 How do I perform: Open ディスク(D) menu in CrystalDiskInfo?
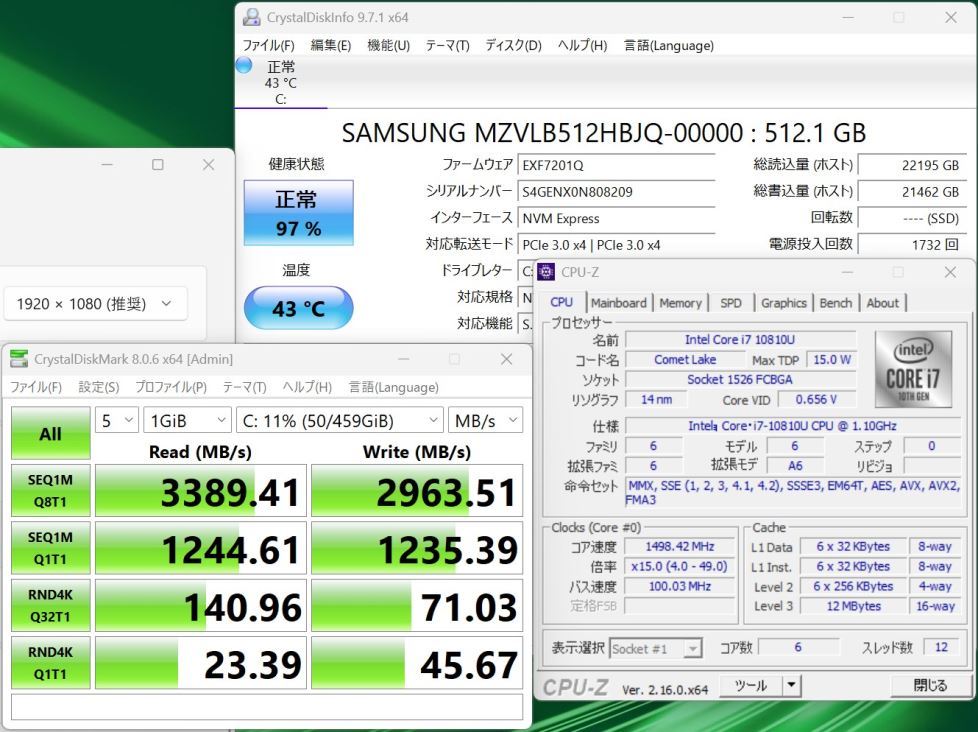(x=513, y=46)
